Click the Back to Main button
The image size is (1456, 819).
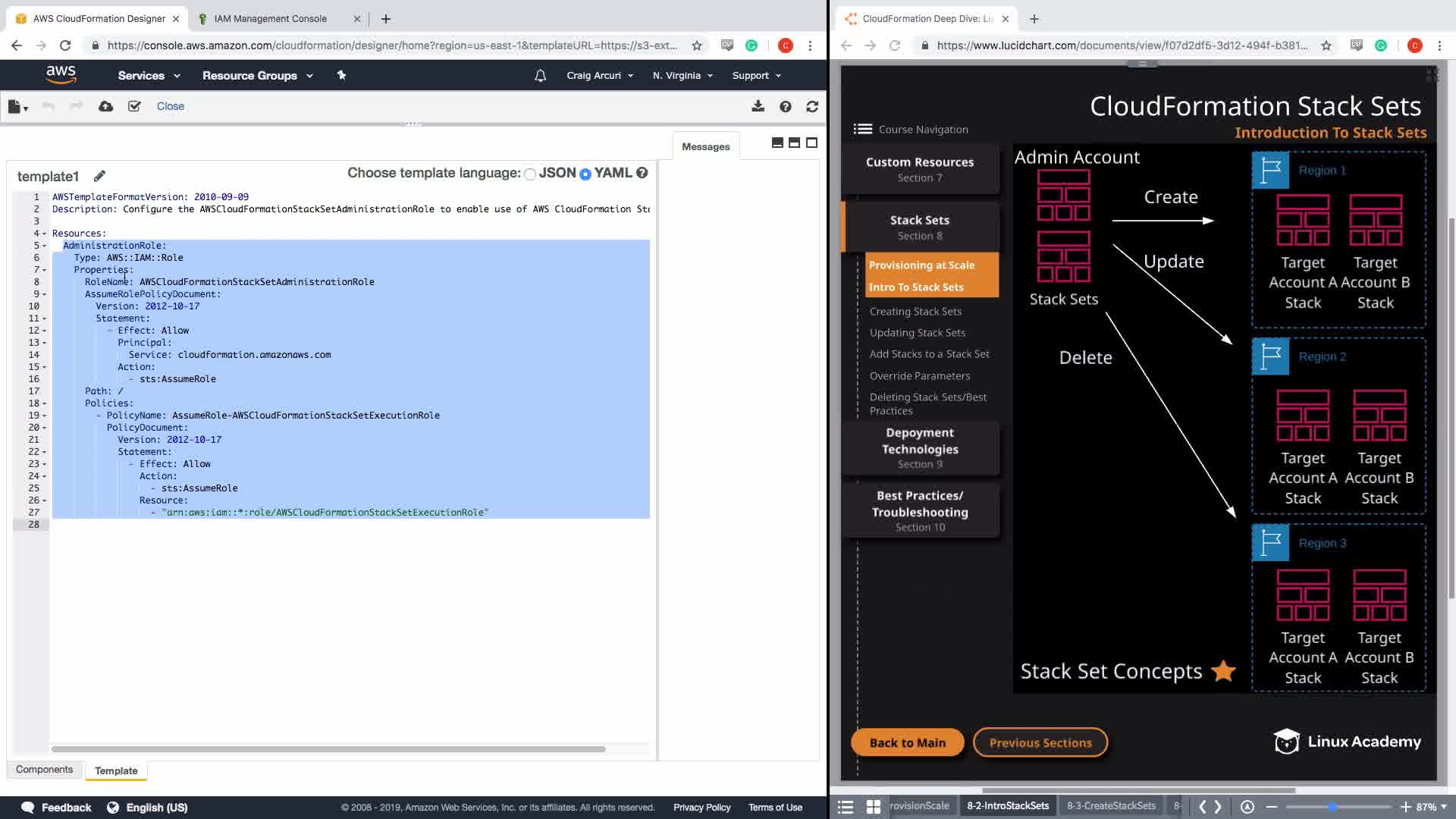907,742
